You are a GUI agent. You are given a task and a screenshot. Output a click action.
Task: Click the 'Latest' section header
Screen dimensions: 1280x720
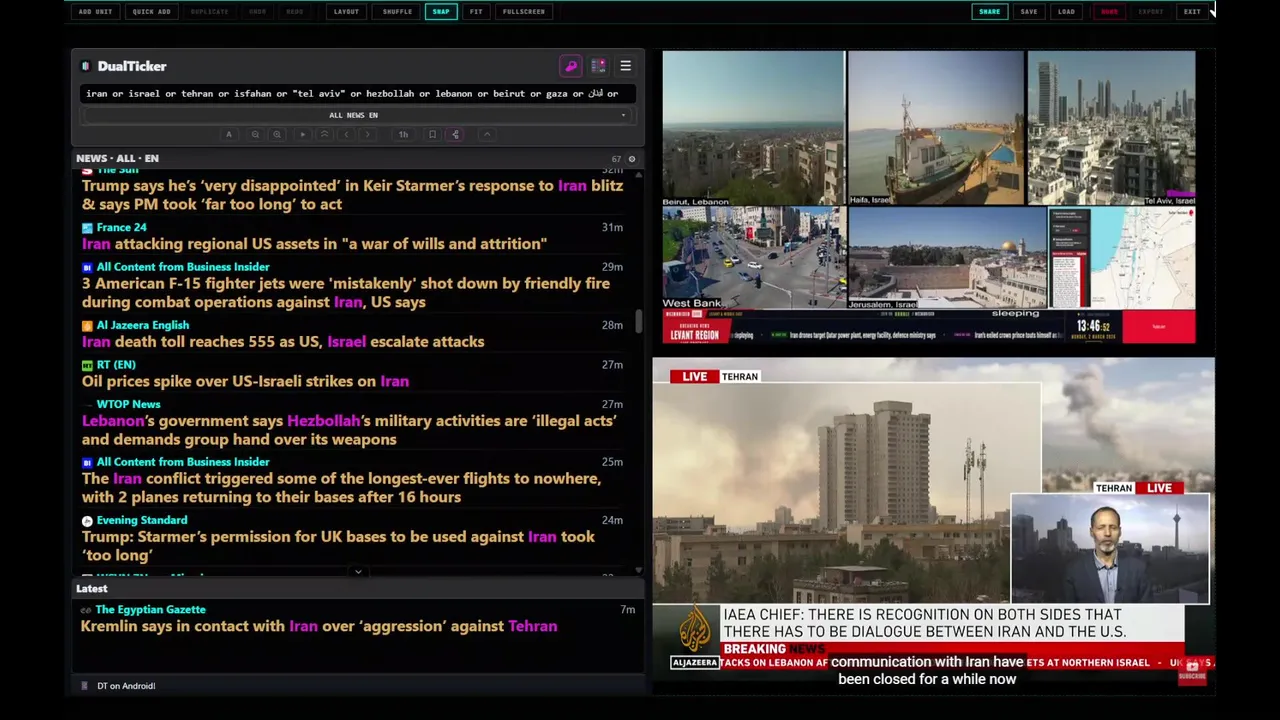tap(92, 589)
